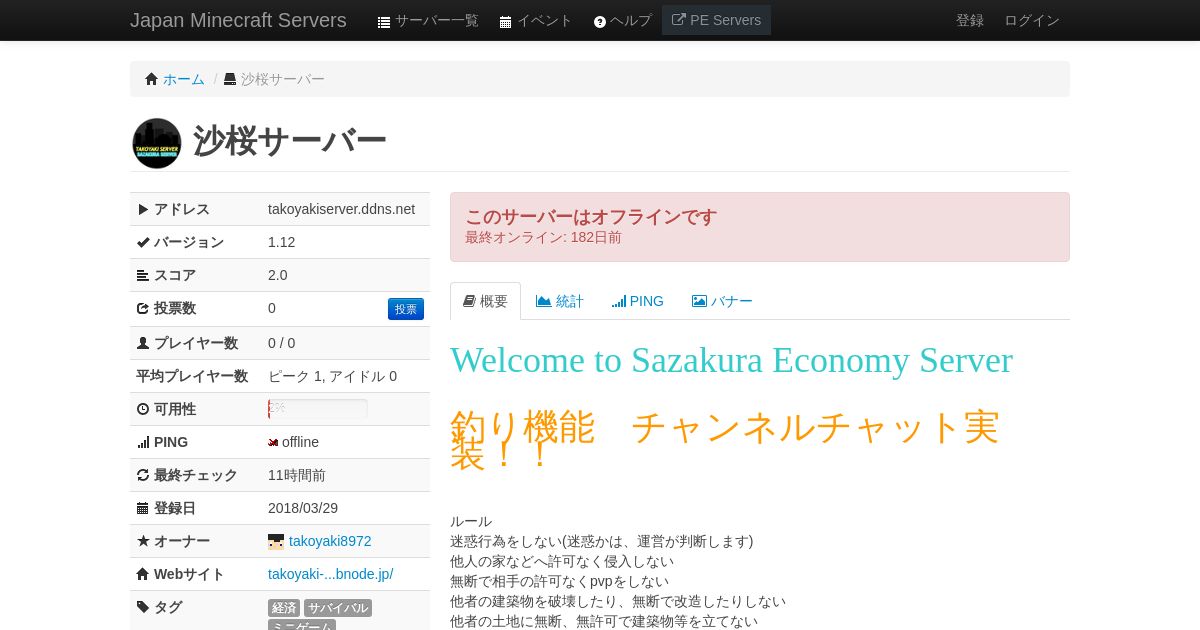Click the home icon beside Webサイト

143,574
